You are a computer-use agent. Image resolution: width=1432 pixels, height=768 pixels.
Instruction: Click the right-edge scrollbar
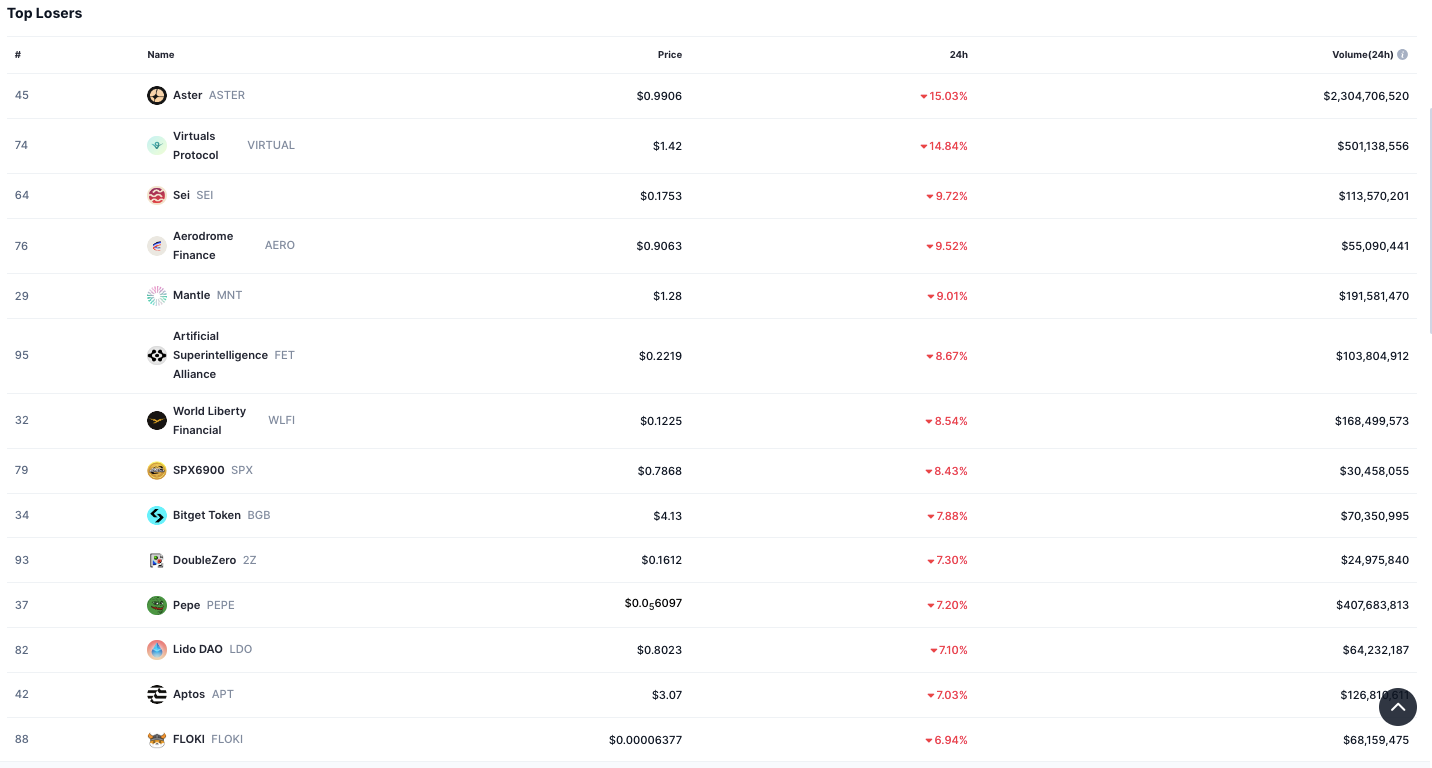tap(1428, 200)
